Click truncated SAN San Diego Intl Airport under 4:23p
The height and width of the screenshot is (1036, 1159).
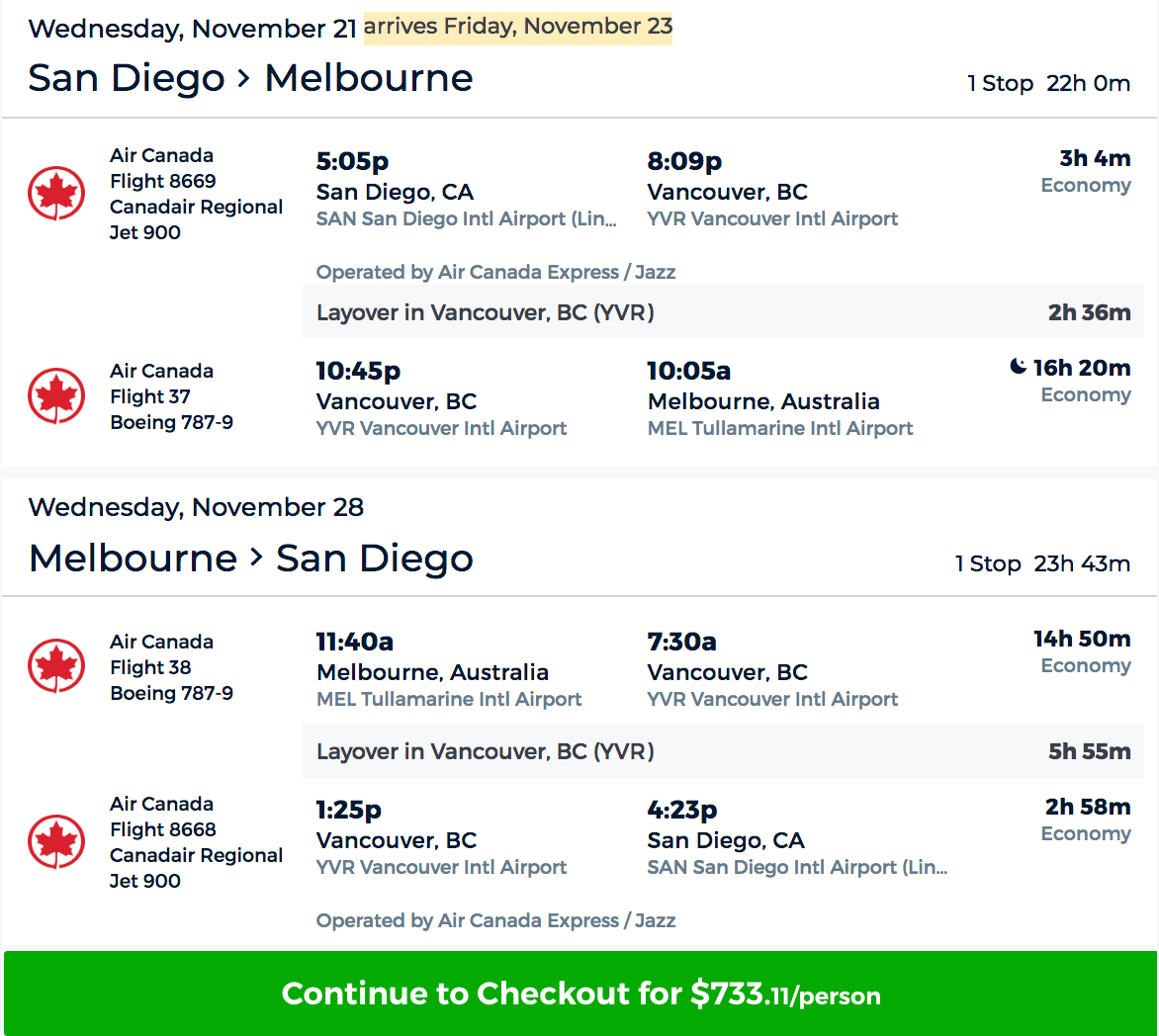[796, 867]
